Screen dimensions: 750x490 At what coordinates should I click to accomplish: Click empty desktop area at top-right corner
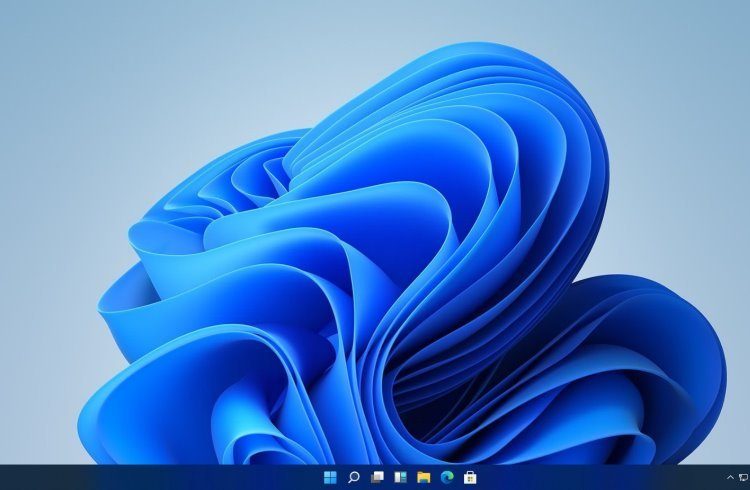pos(700,40)
